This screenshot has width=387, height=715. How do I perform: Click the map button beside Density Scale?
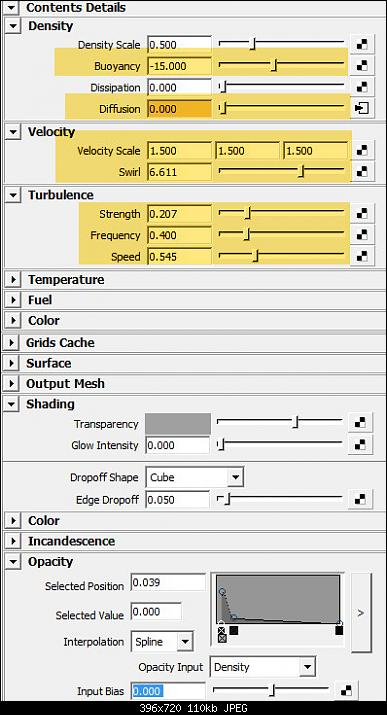click(362, 45)
